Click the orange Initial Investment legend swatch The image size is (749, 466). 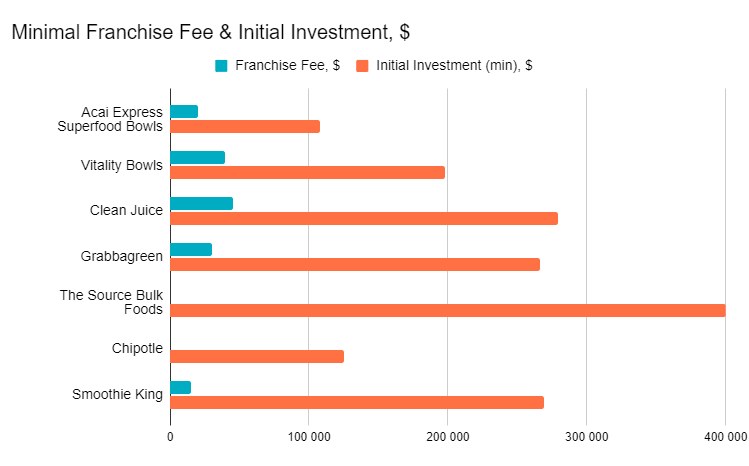pos(362,66)
